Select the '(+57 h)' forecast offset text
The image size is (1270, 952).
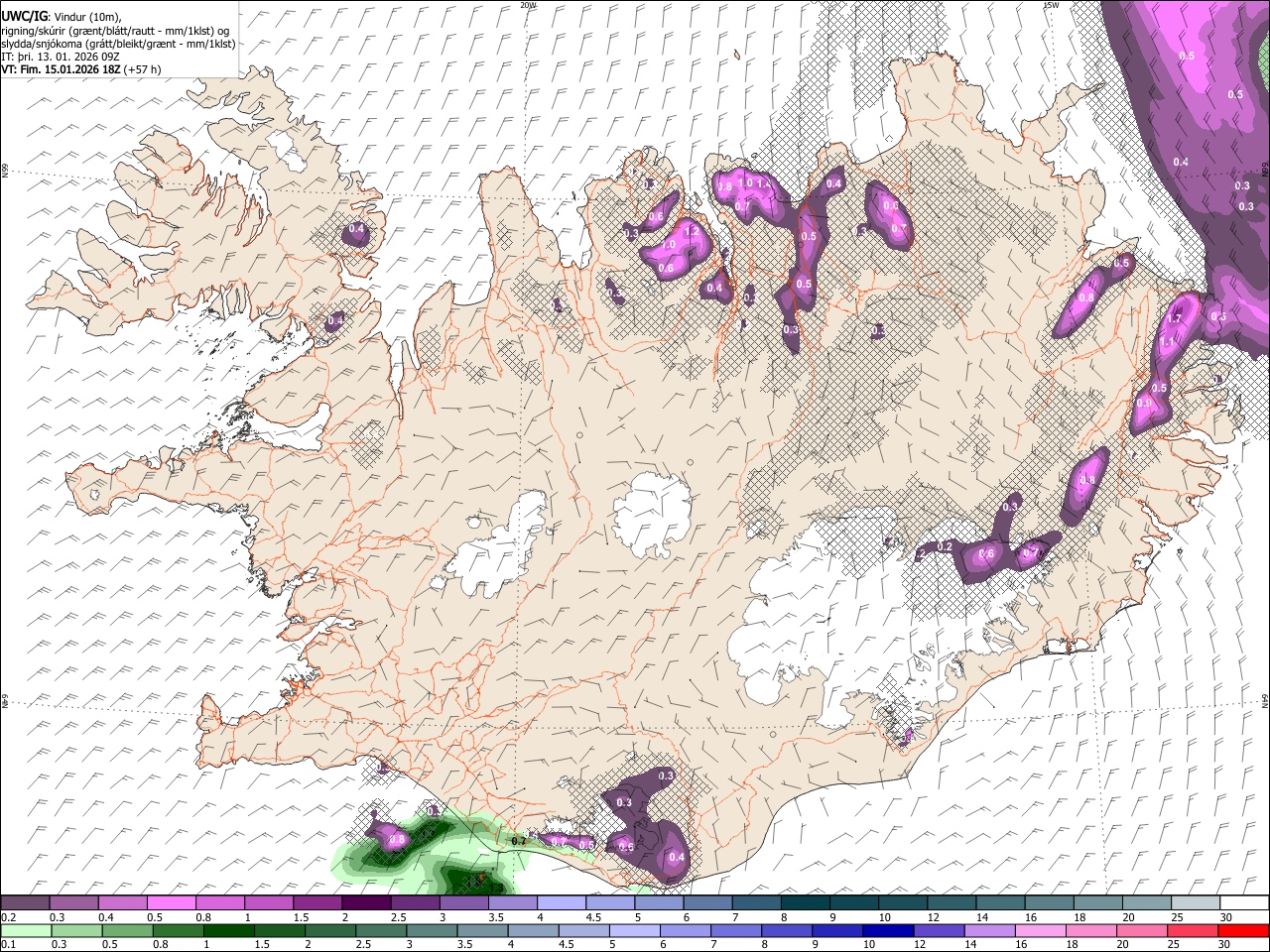pyautogui.click(x=143, y=69)
